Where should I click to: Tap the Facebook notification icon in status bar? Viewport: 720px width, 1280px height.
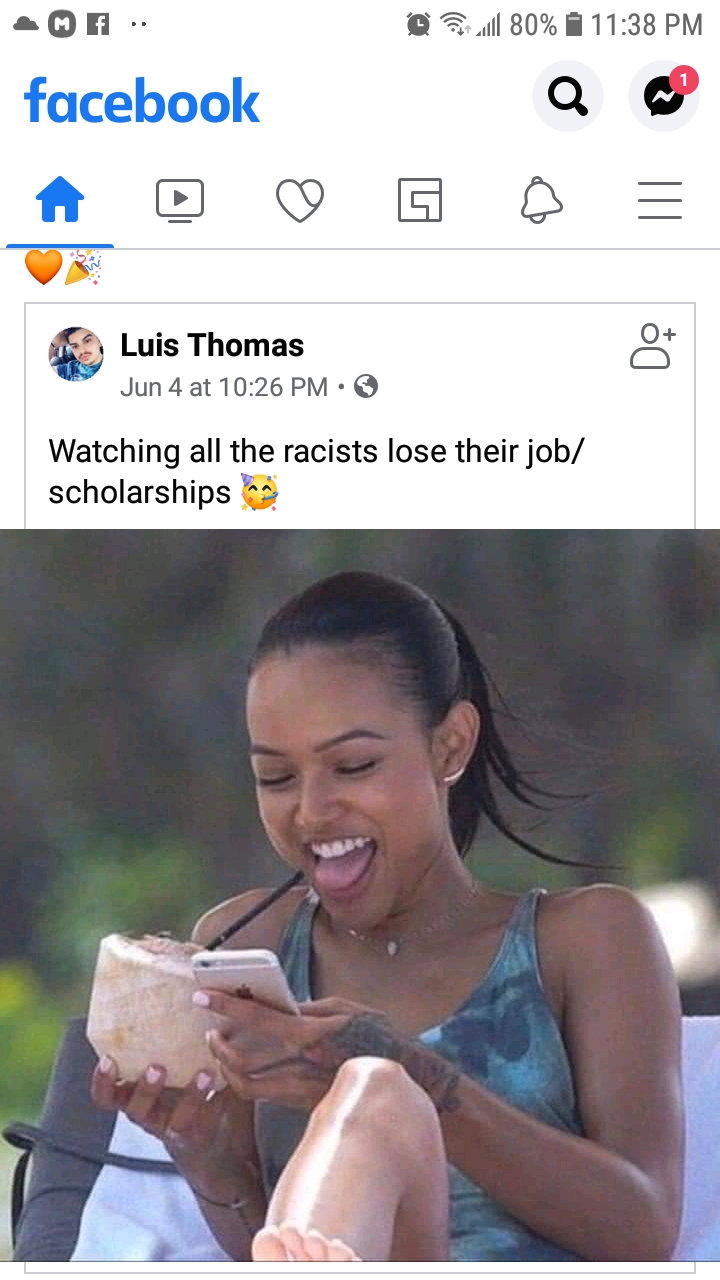click(x=98, y=24)
